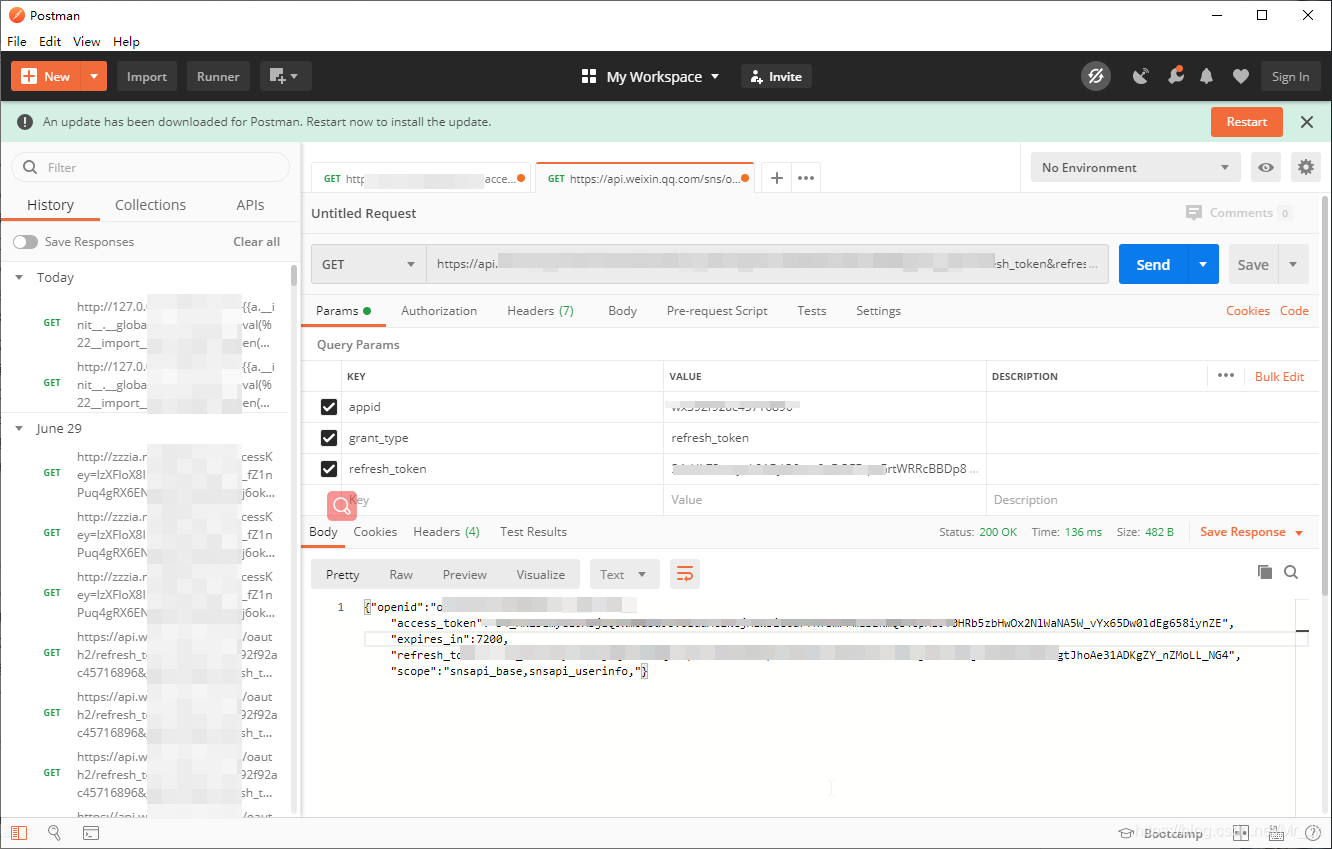The height and width of the screenshot is (849, 1332).
Task: Click the heart icon in header
Action: tap(1240, 77)
